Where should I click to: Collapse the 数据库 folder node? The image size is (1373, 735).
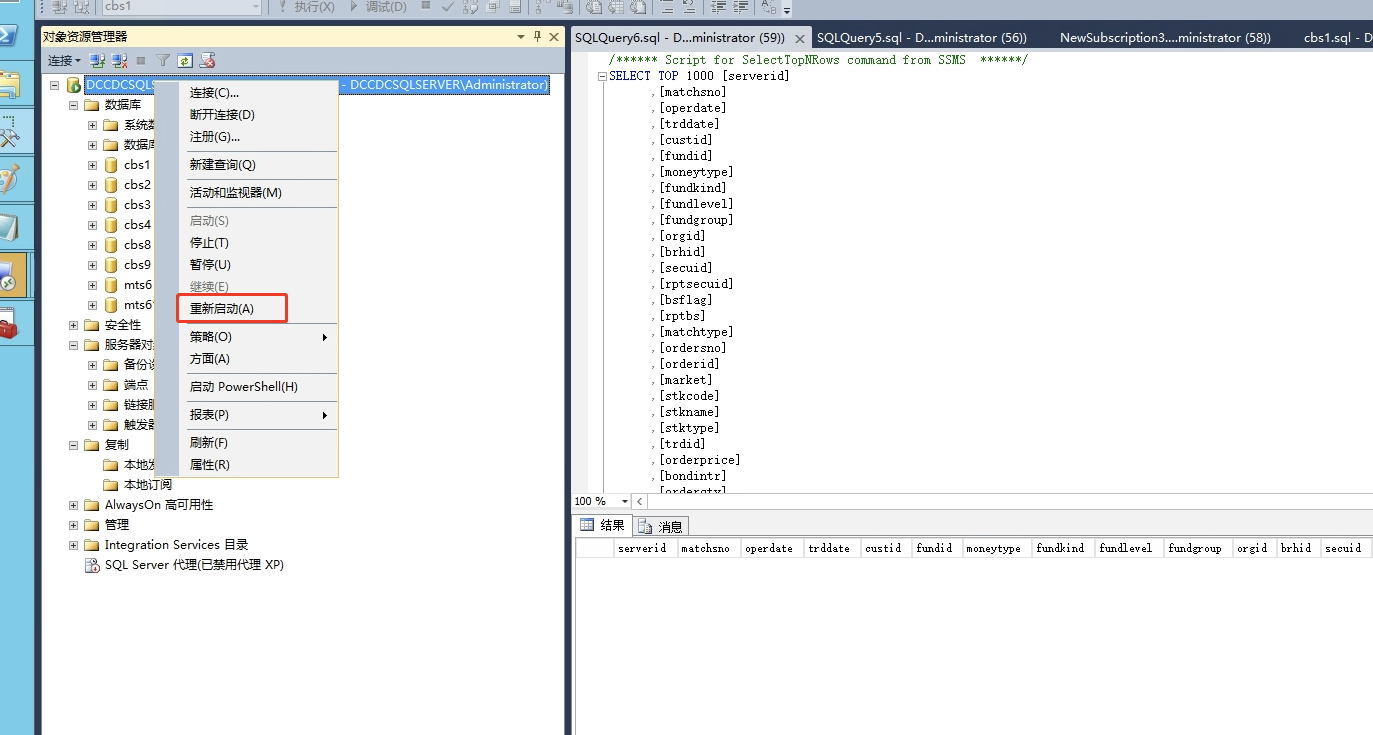73,105
